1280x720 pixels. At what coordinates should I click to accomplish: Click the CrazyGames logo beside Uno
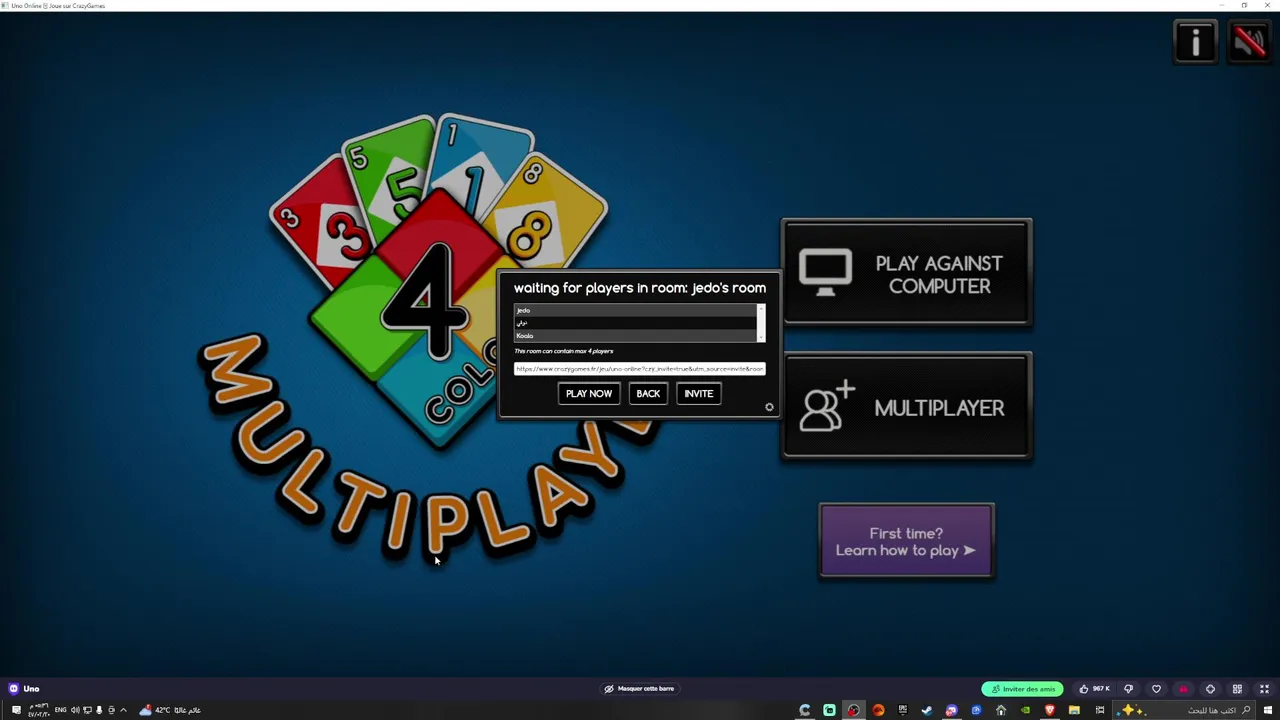click(x=13, y=689)
